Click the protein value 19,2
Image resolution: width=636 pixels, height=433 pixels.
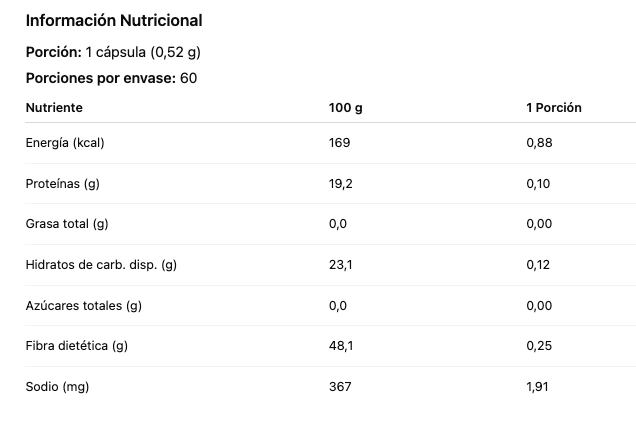point(341,183)
